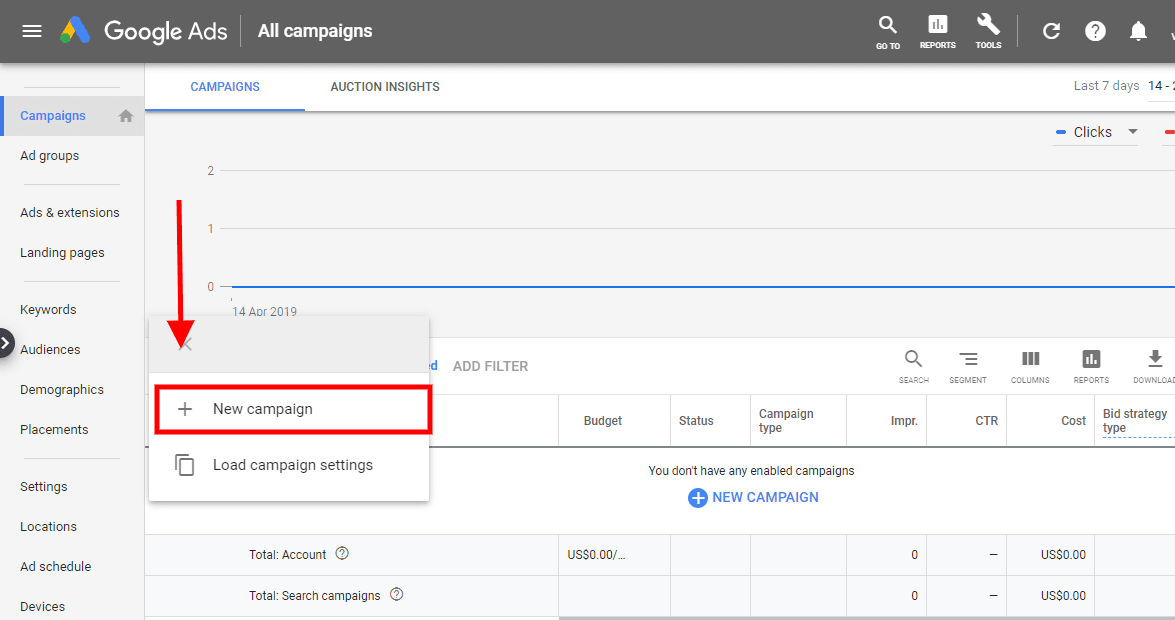
Task: Open Keywords in the left sidebar
Action: pyautogui.click(x=48, y=310)
